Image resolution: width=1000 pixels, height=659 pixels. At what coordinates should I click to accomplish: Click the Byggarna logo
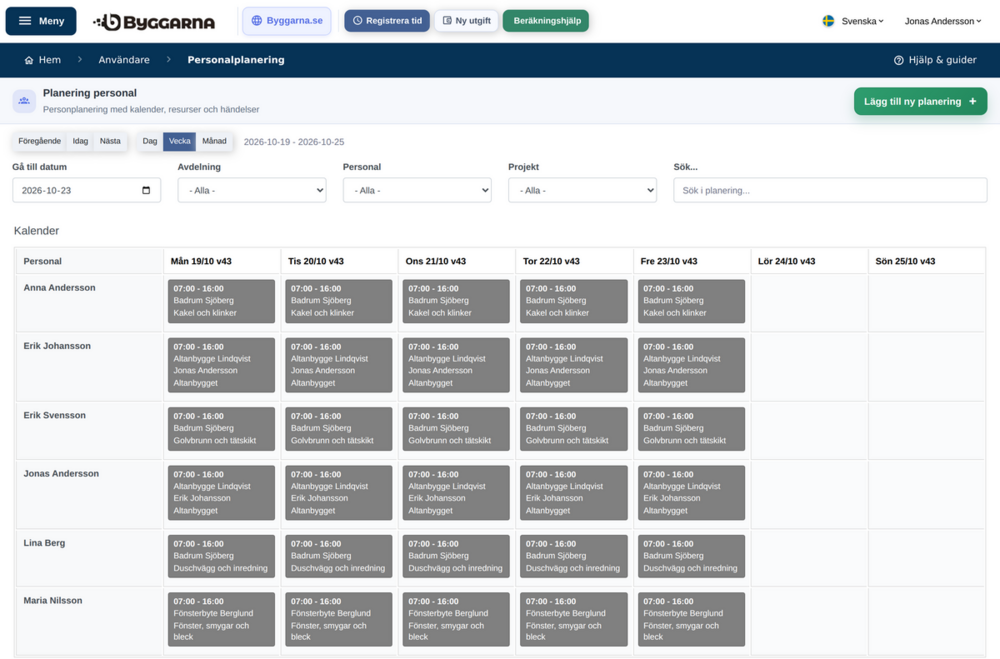click(x=154, y=22)
